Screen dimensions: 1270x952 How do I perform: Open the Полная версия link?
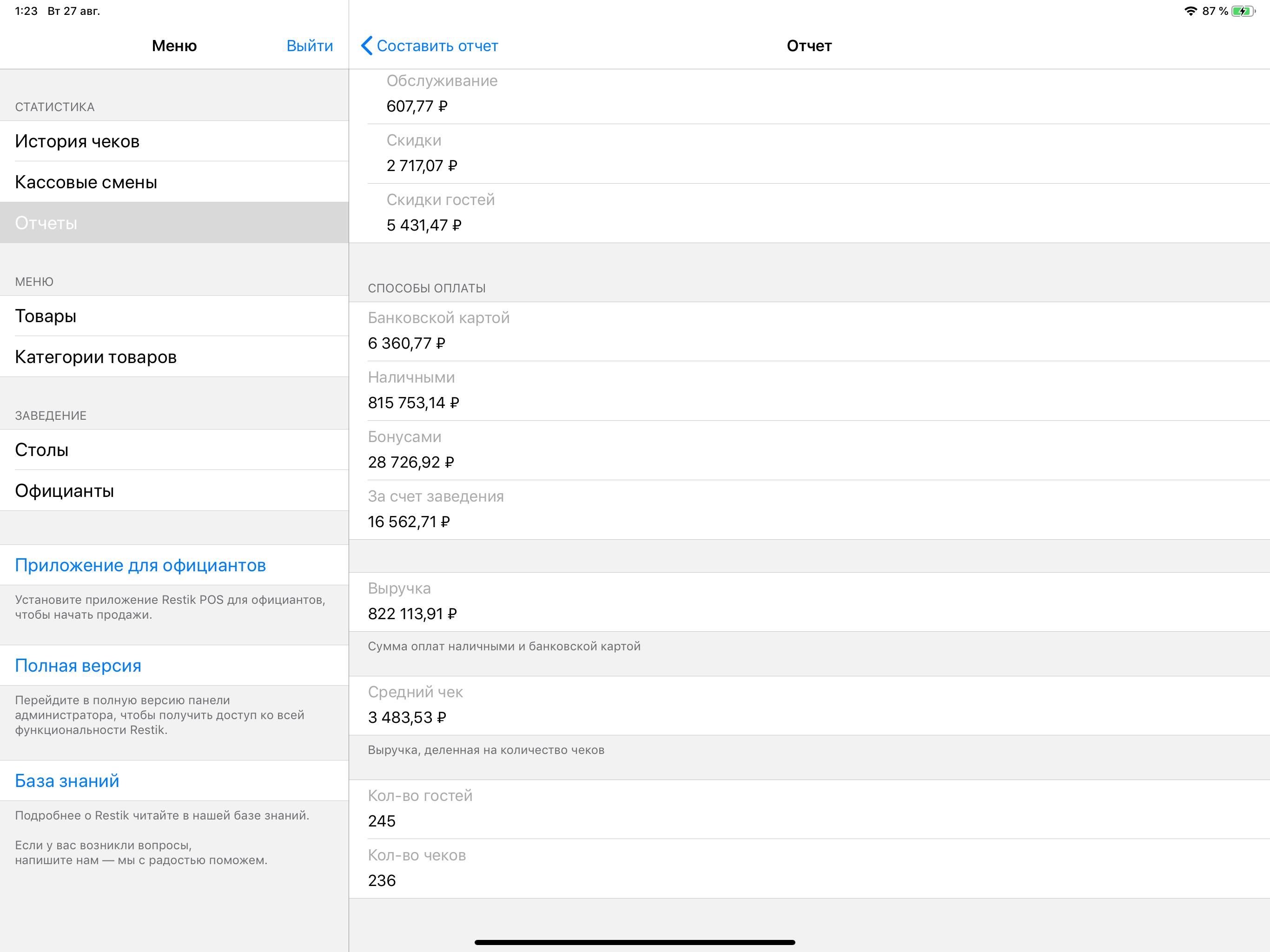(79, 665)
